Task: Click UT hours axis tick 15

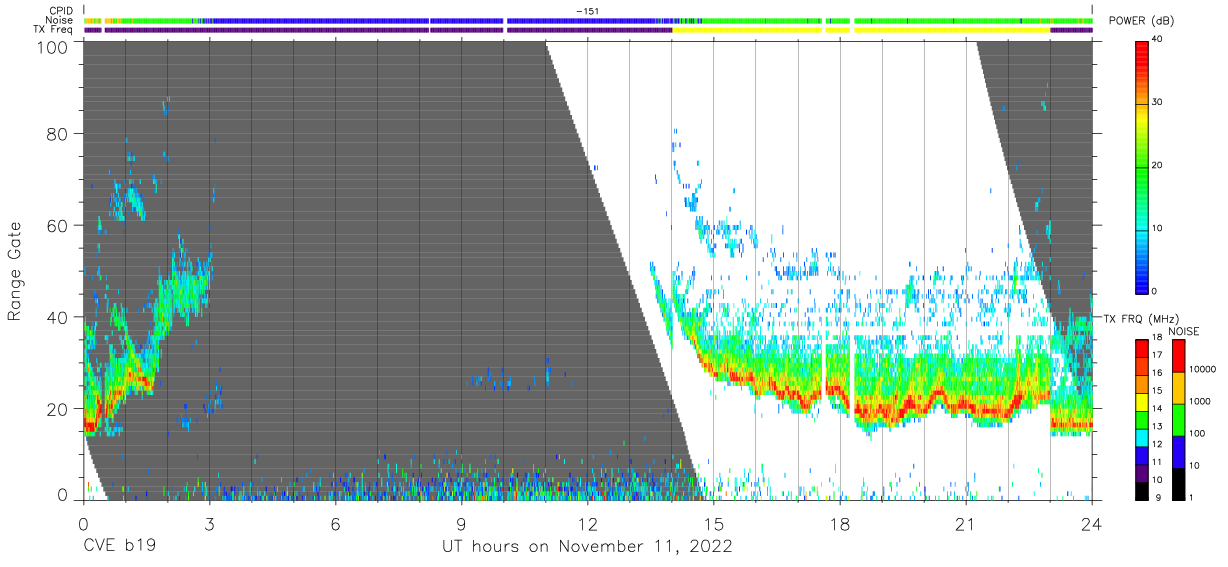Action: point(713,523)
